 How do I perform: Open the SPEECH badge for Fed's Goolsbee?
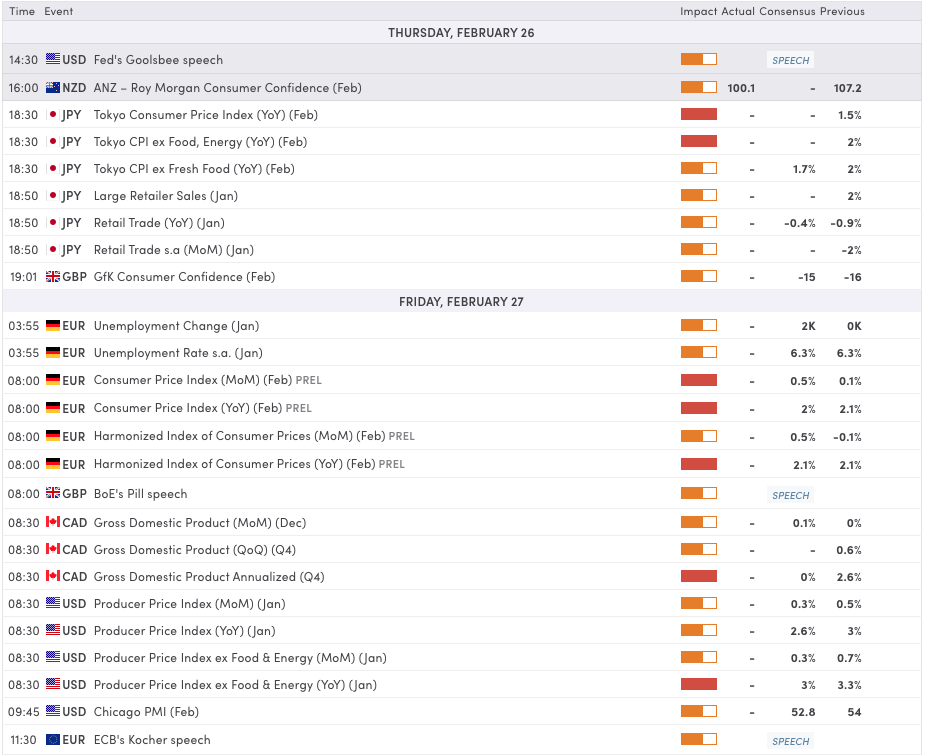click(x=789, y=59)
